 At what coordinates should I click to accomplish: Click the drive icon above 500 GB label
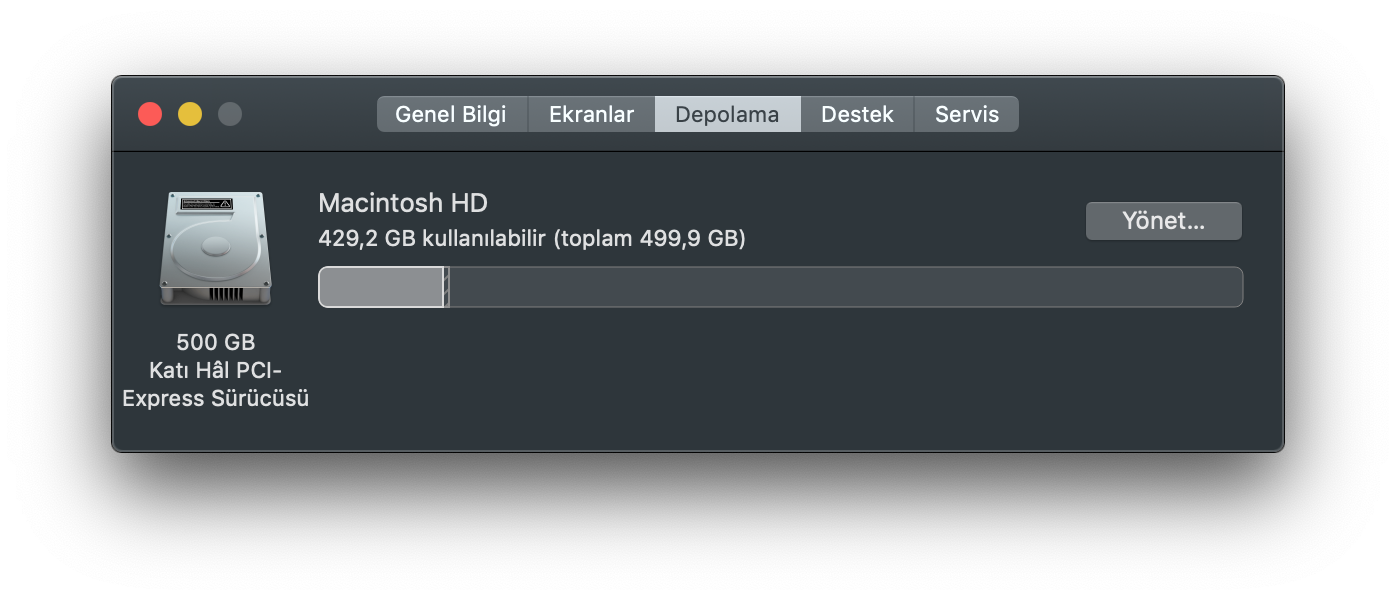coord(215,248)
